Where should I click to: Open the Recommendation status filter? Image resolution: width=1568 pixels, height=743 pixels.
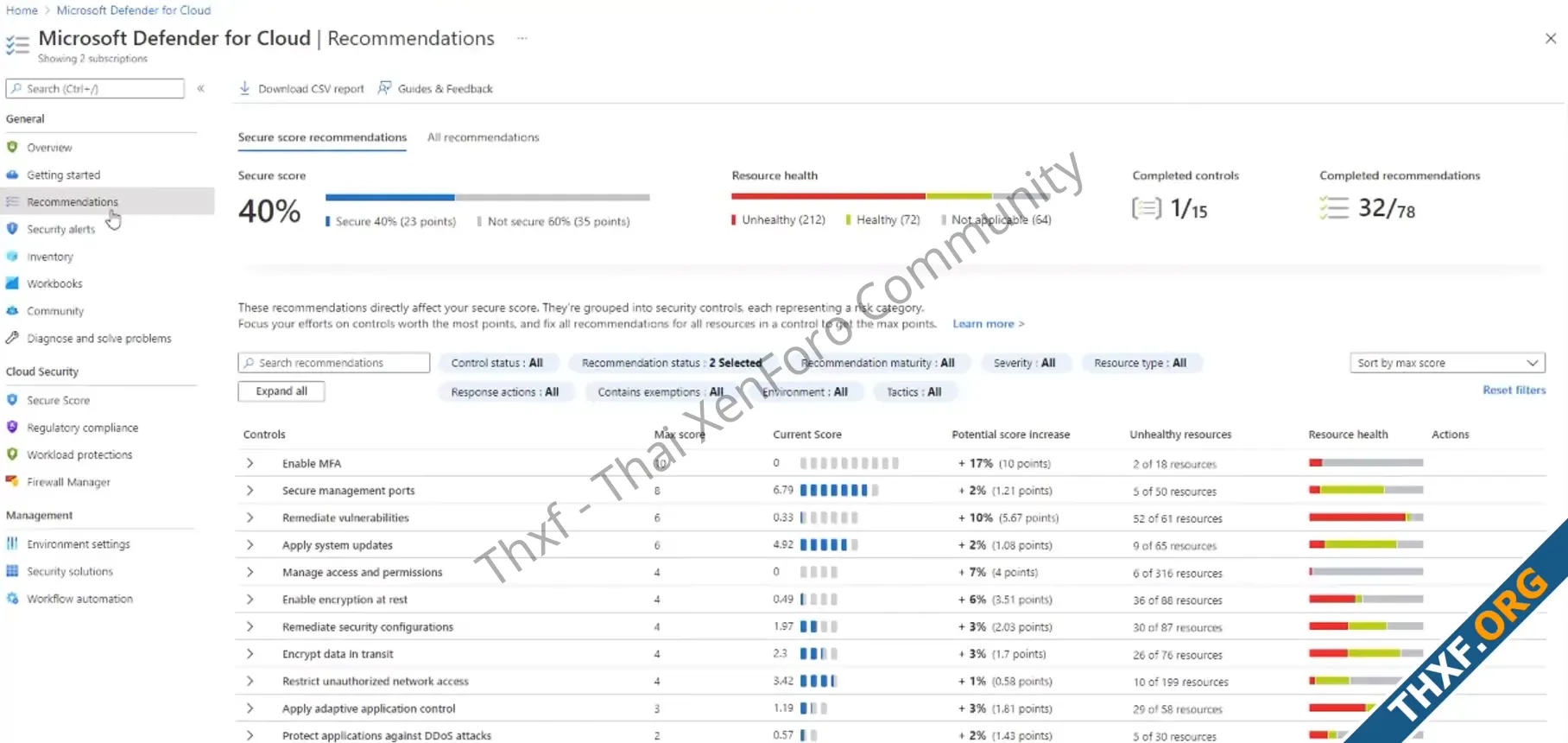672,363
